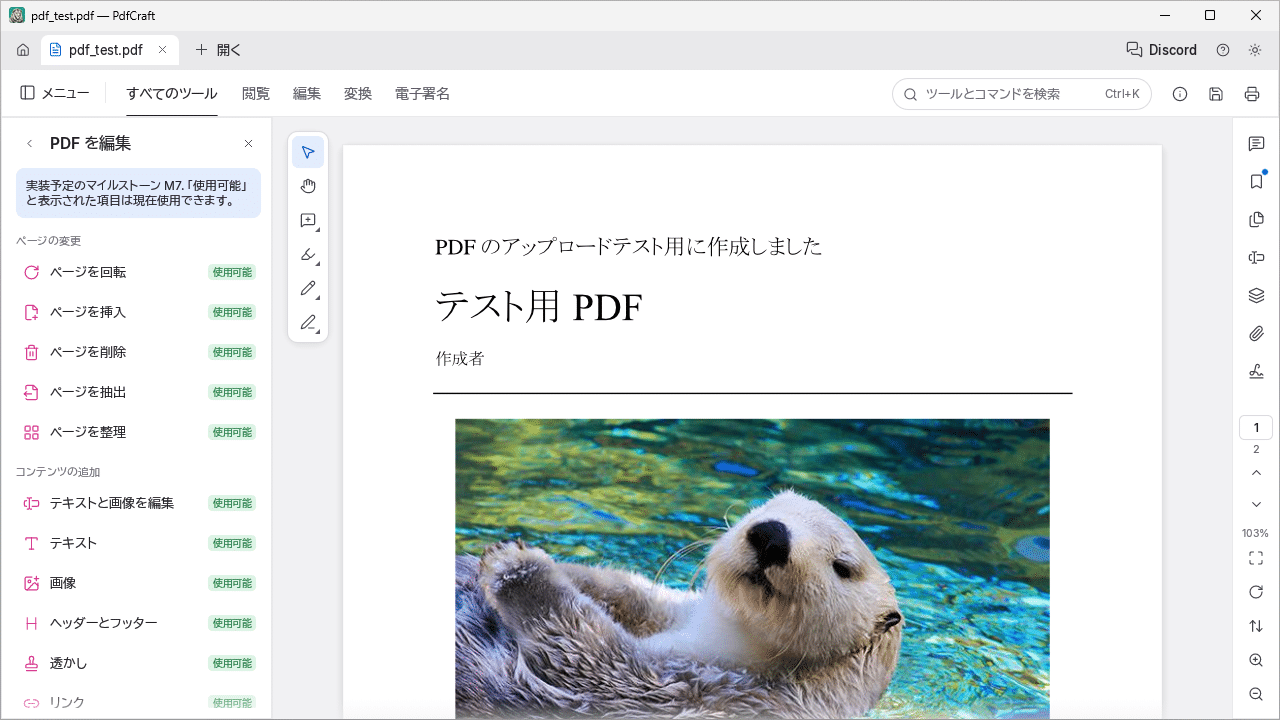The width and height of the screenshot is (1280, 720).
Task: Open the 電子署名 tab
Action: pos(422,94)
